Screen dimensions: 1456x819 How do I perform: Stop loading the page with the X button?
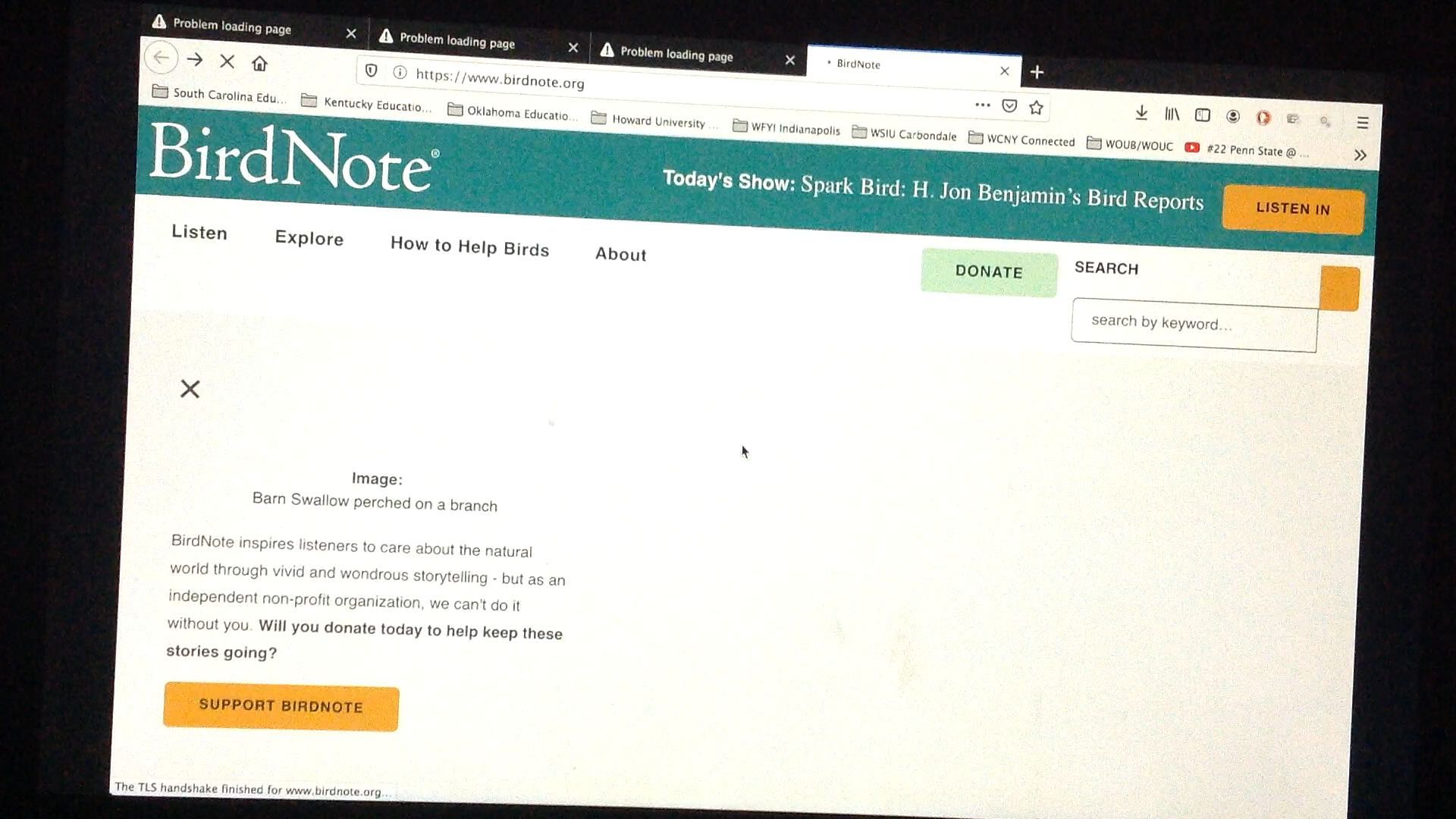coord(227,61)
